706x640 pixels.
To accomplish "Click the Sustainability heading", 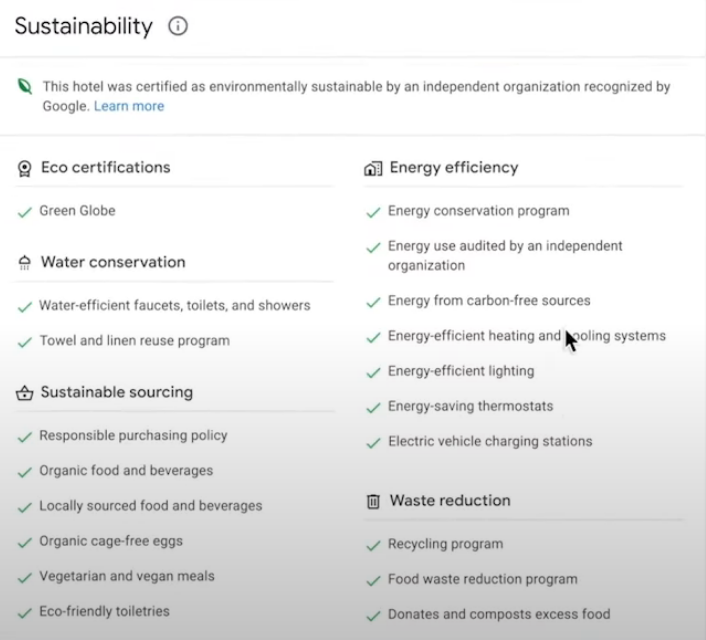I will tap(83, 27).
